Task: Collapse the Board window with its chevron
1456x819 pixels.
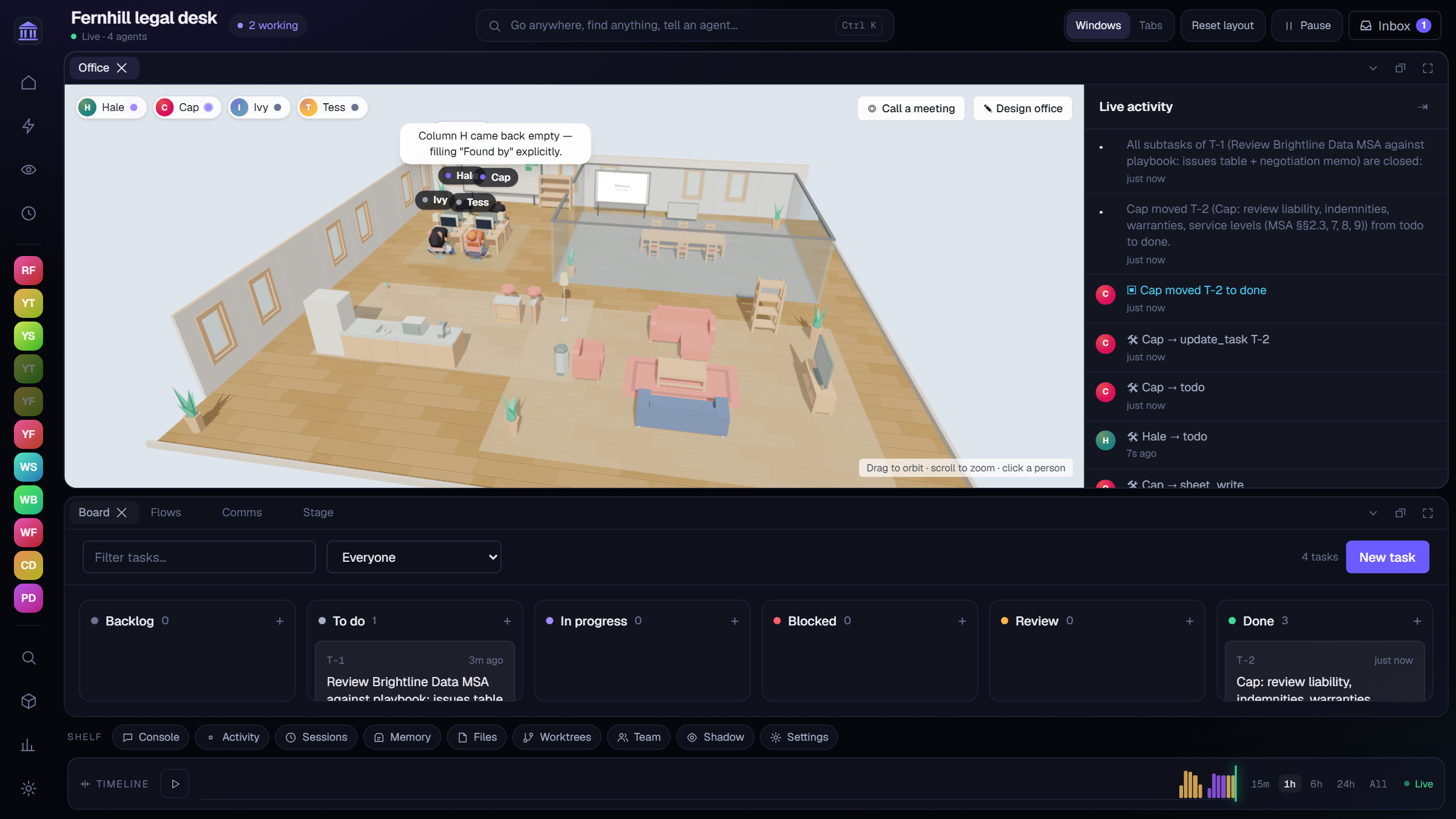Action: (1373, 513)
